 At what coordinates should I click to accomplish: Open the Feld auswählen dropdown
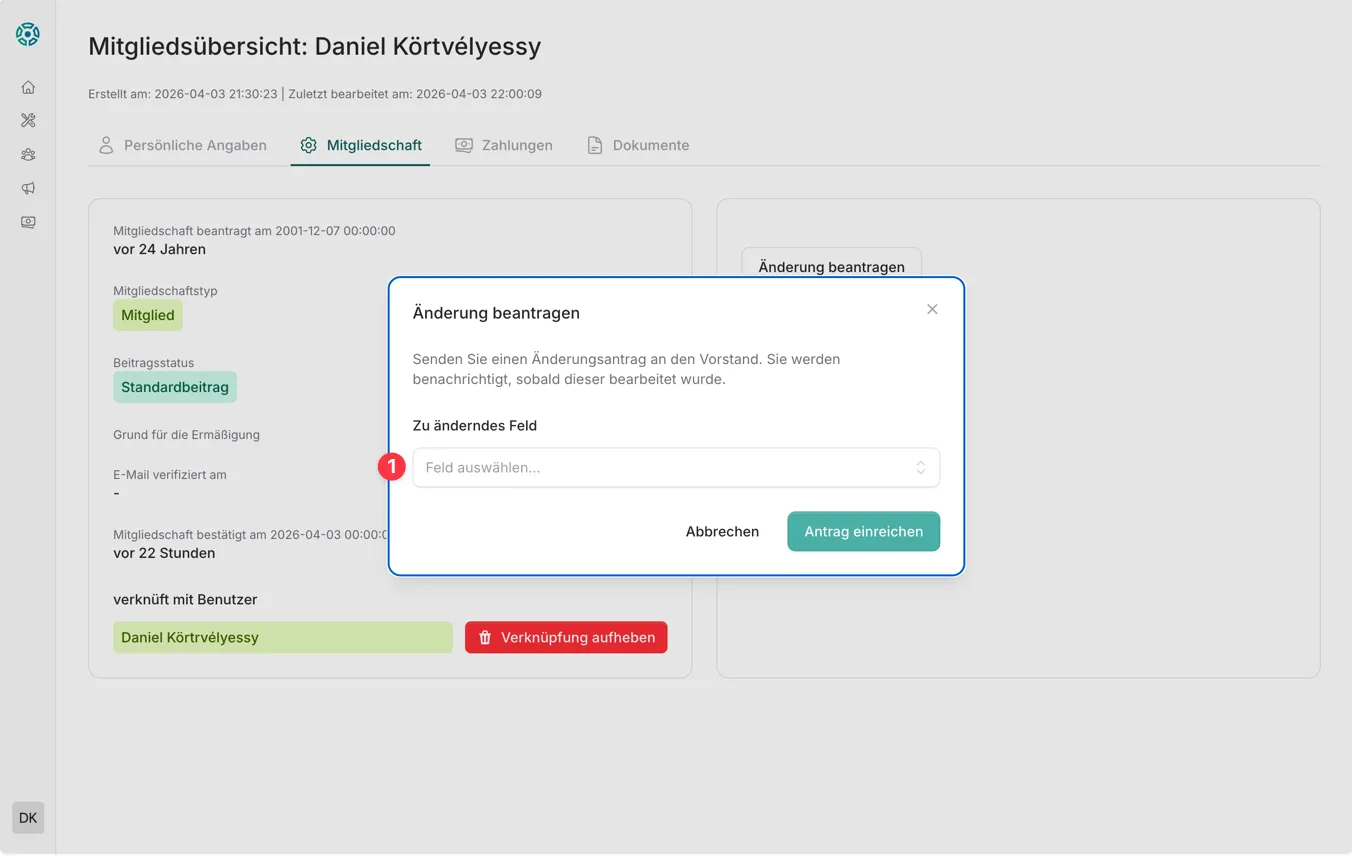click(x=676, y=467)
